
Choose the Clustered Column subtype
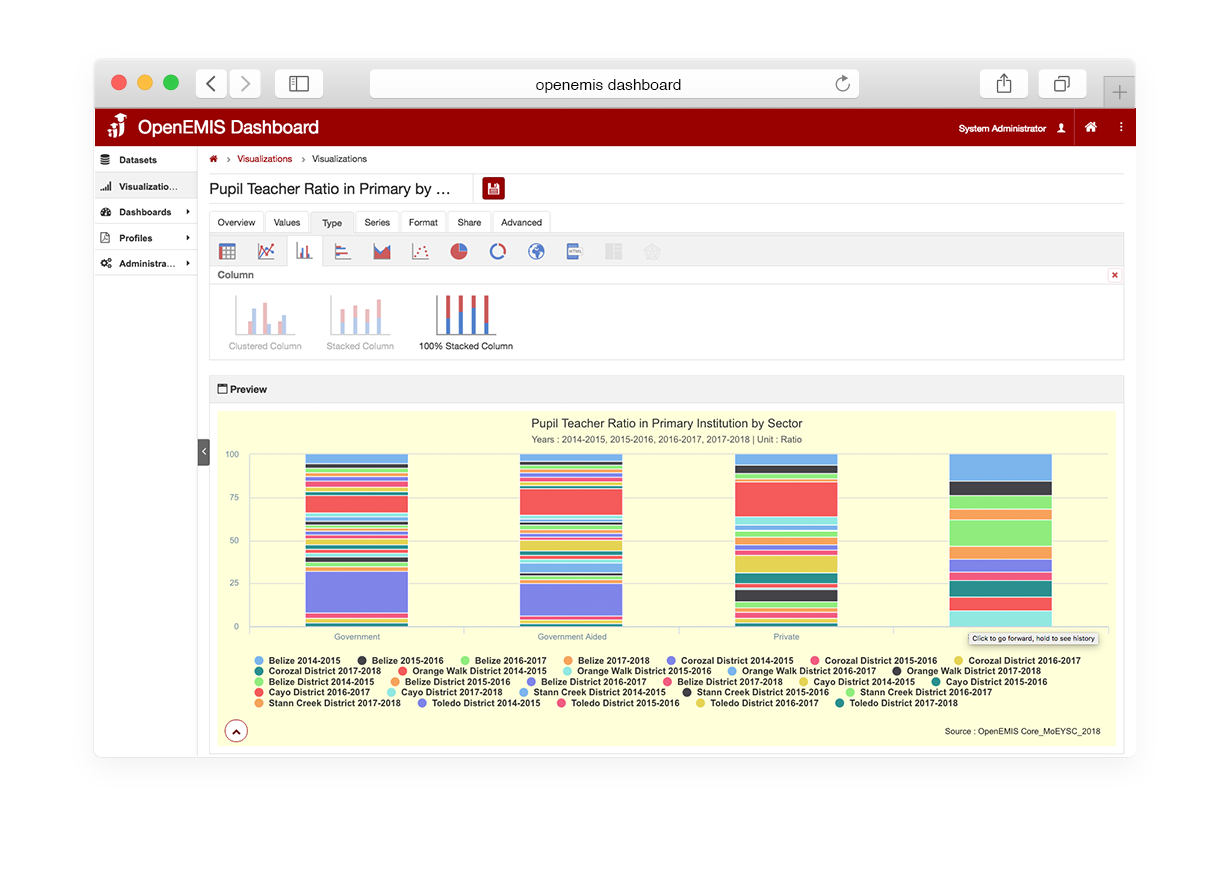[265, 322]
